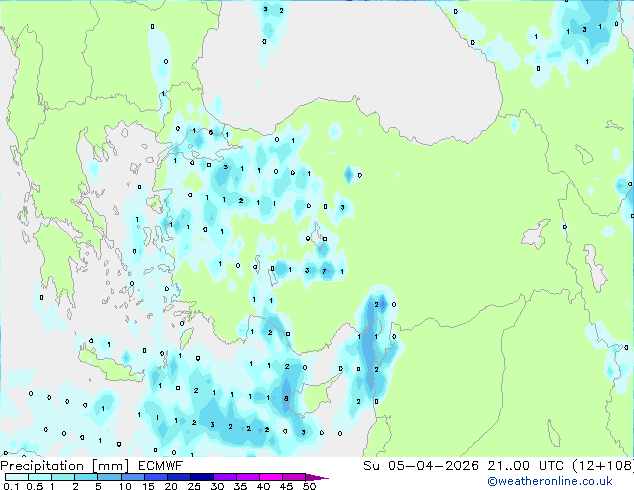Click the 0.5–1 mm legend color swatch

(40, 477)
